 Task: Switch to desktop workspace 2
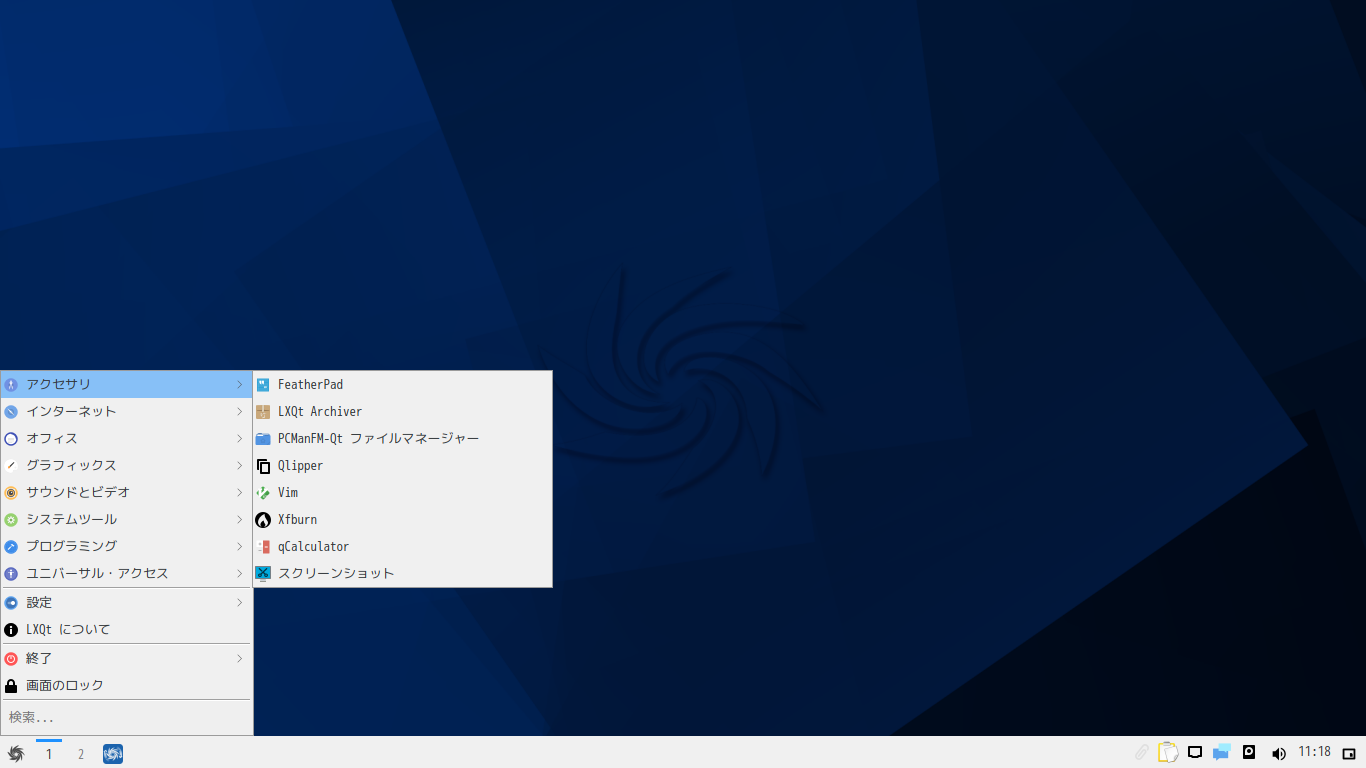tap(81, 754)
